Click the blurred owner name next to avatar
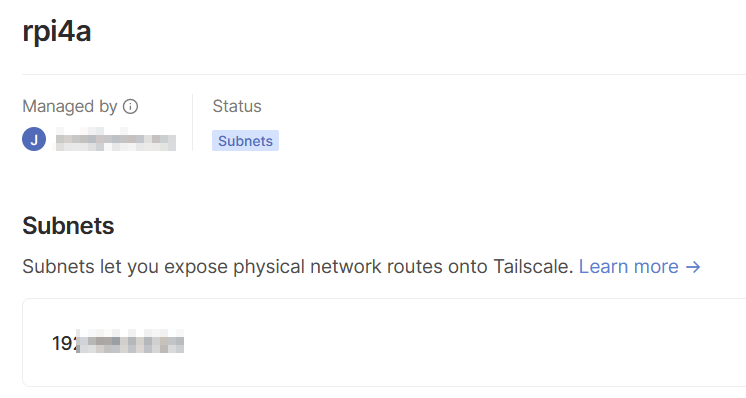Image resolution: width=746 pixels, height=398 pixels. coord(116,140)
